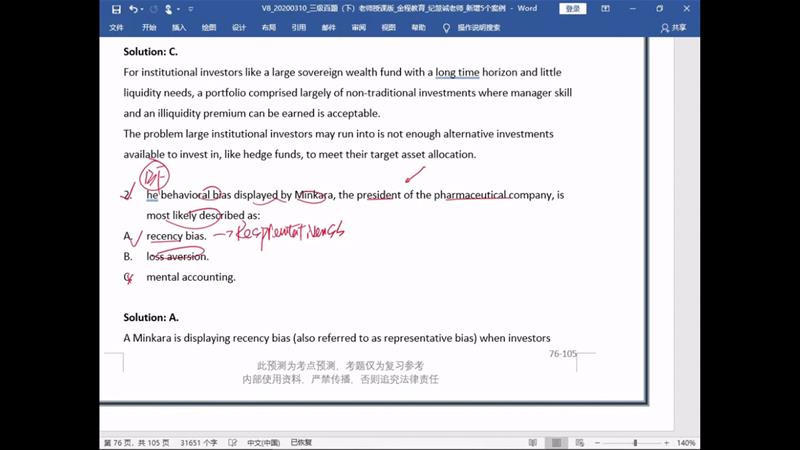Switch to the 插入 (Insert) tab
The image size is (800, 450).
179,28
